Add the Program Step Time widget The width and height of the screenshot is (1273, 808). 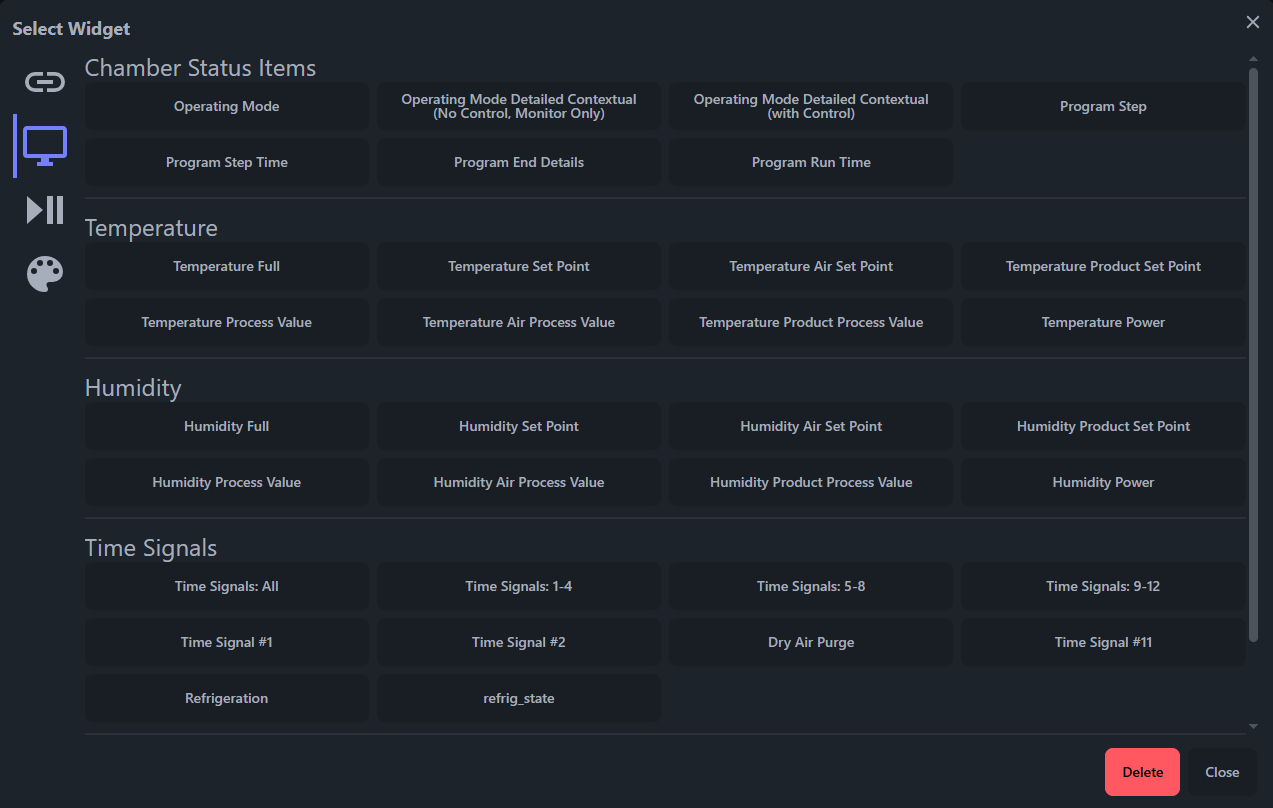pos(227,162)
